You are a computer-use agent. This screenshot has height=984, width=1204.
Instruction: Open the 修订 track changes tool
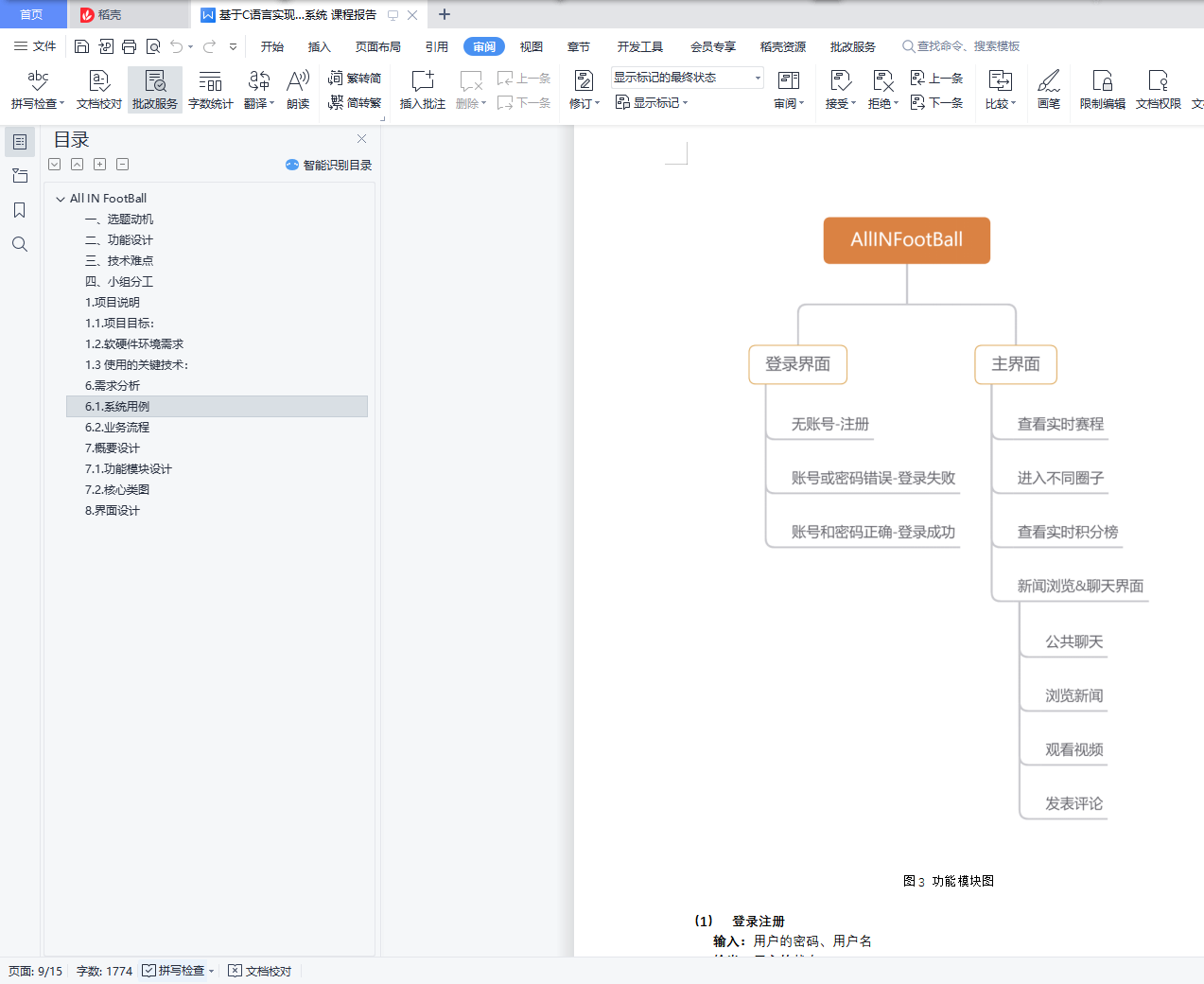[x=585, y=89]
